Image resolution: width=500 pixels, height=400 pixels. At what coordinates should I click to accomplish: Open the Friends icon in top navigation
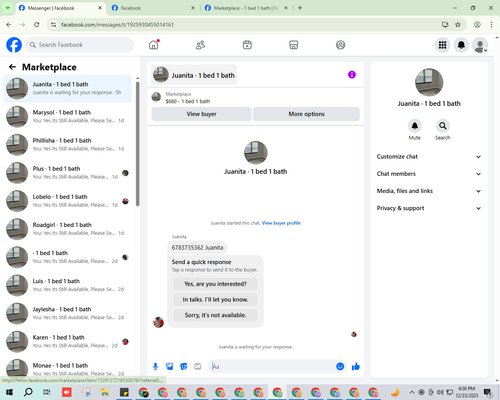click(200, 45)
